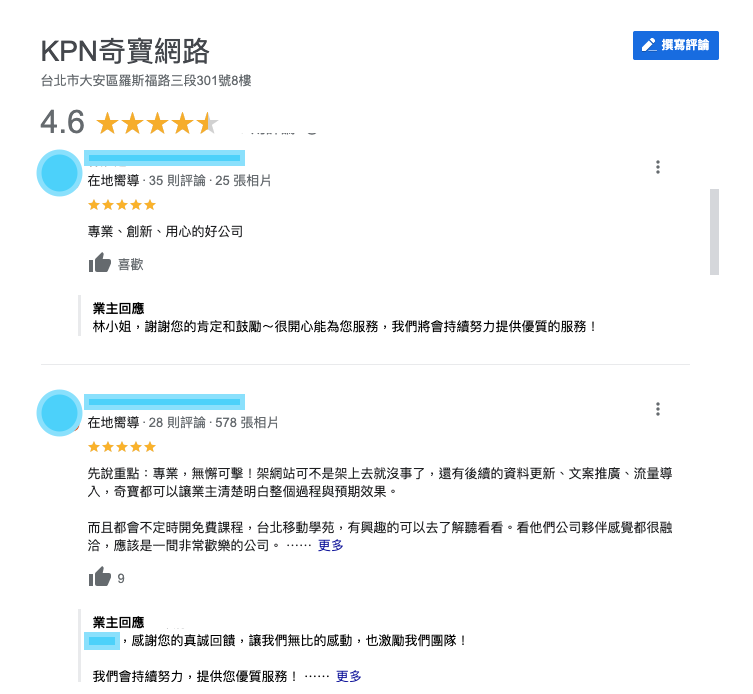The image size is (753, 694).
Task: Click the second review's five-star rating
Action: pyautogui.click(x=122, y=447)
